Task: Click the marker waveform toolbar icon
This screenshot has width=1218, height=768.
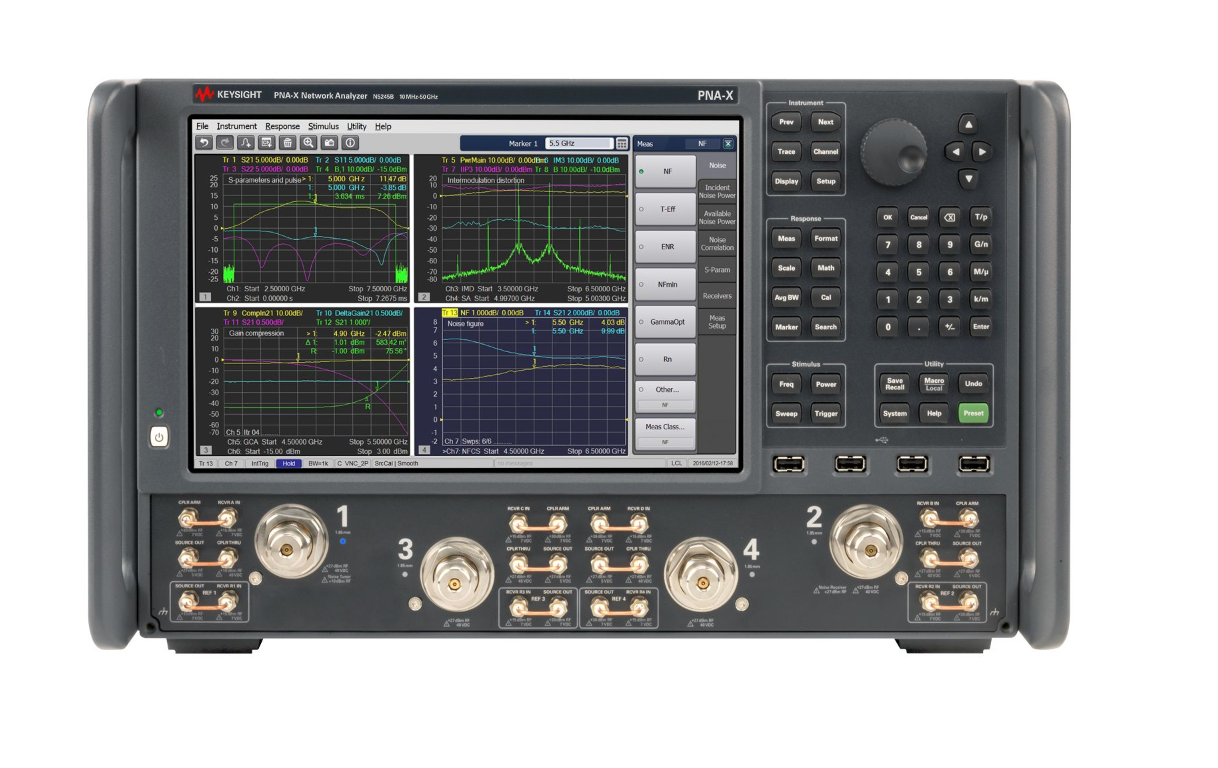Action: (x=245, y=143)
